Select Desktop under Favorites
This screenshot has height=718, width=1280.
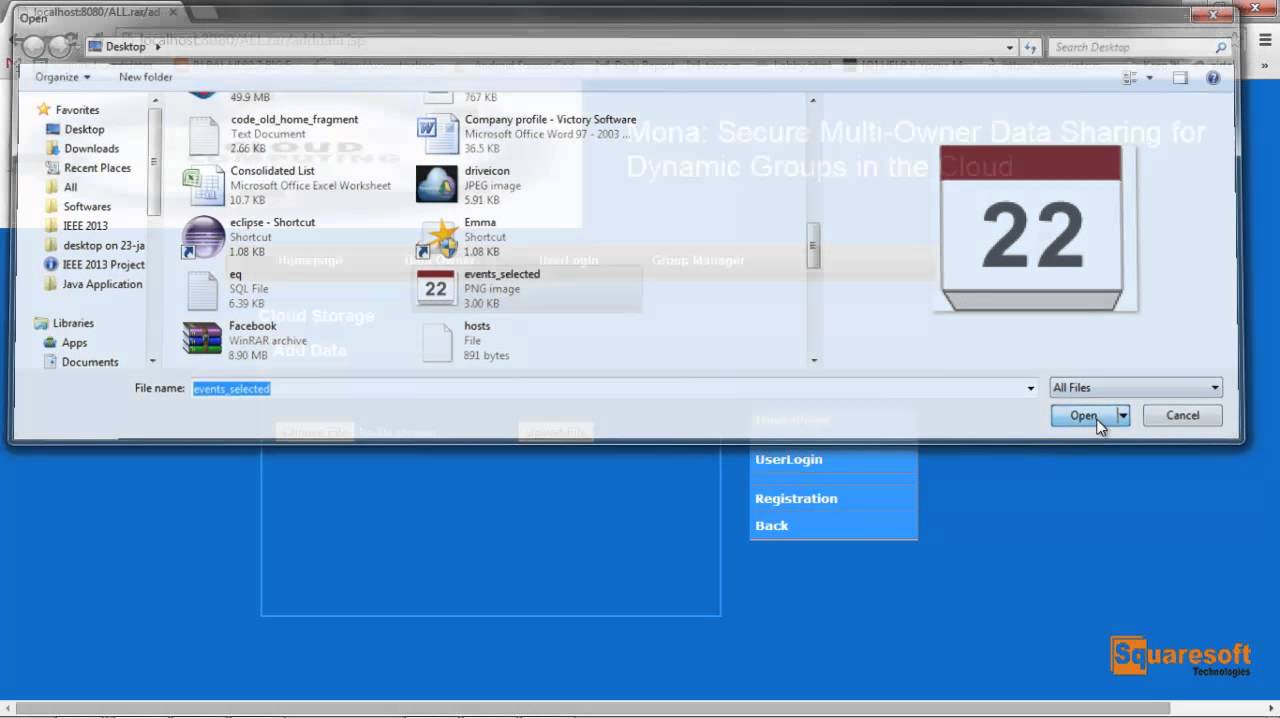[x=84, y=129]
